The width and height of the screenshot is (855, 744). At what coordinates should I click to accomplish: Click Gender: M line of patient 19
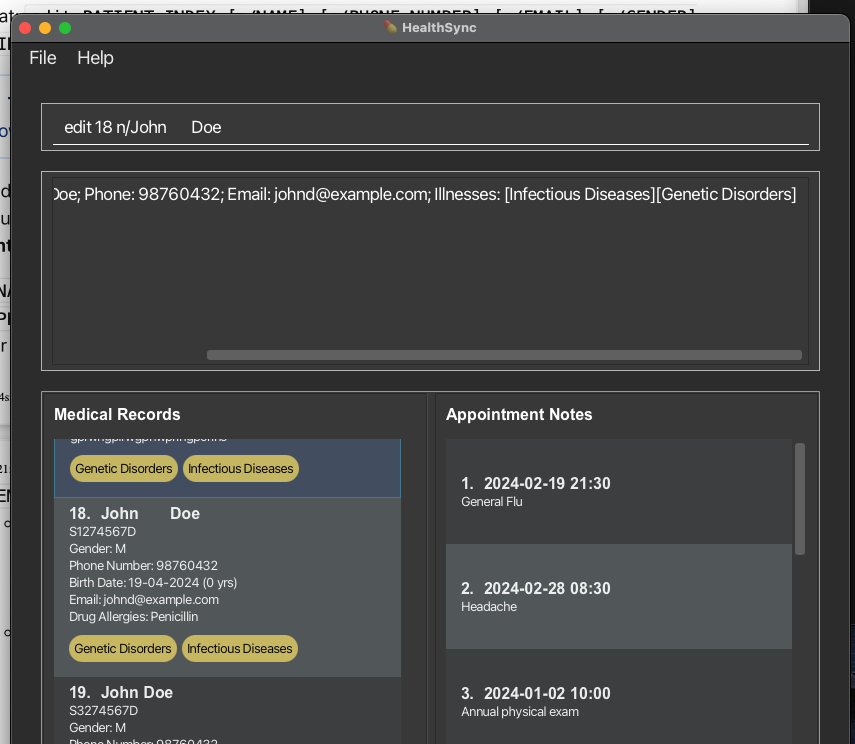98,728
